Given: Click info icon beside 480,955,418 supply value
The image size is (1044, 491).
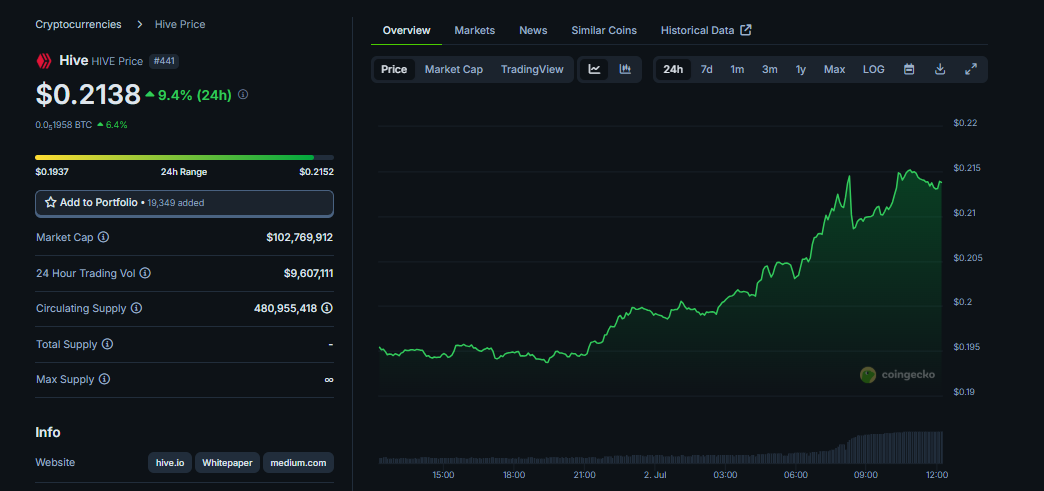Looking at the screenshot, I should pyautogui.click(x=327, y=308).
